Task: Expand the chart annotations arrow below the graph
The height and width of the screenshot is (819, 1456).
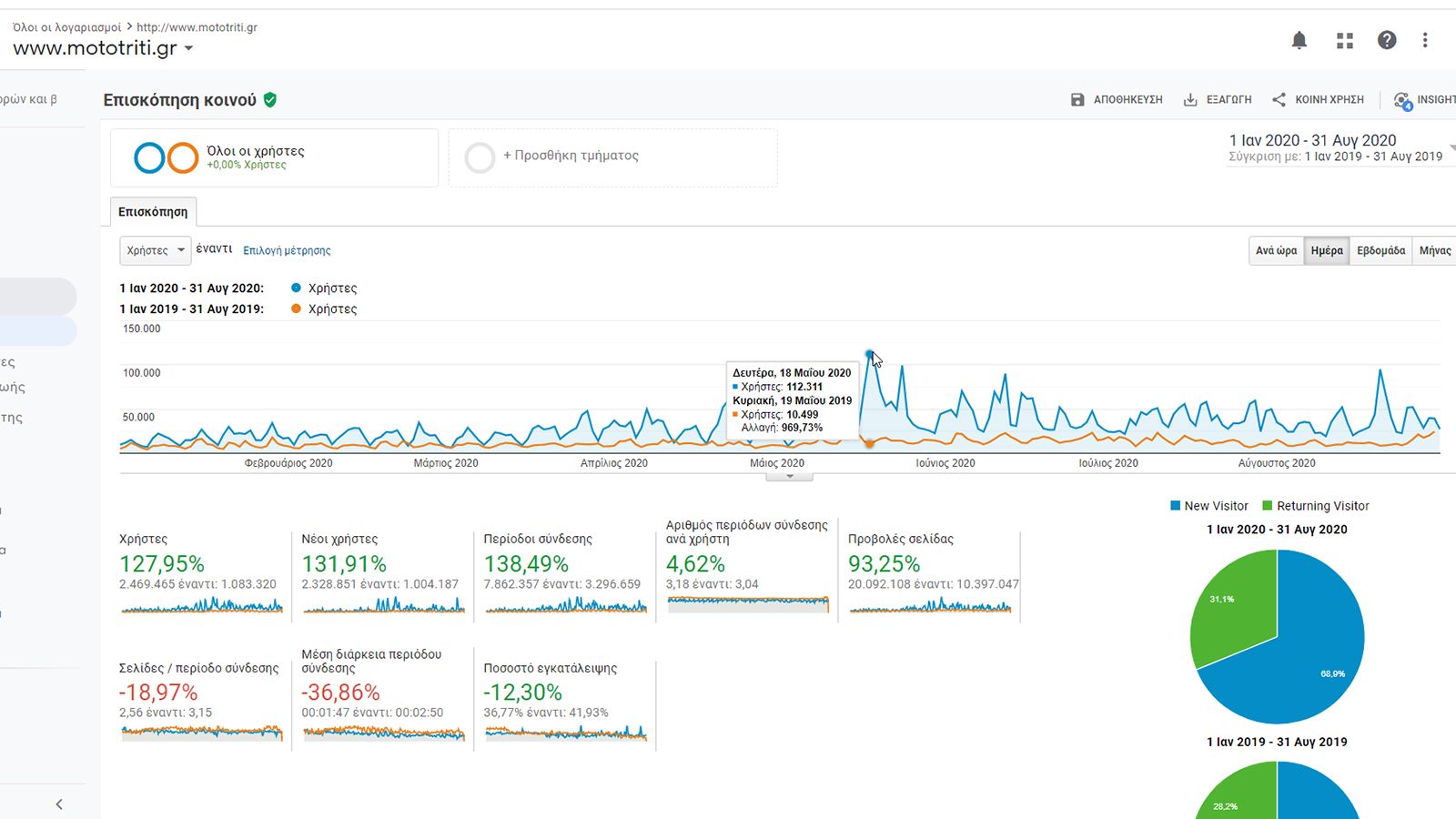Action: click(789, 476)
